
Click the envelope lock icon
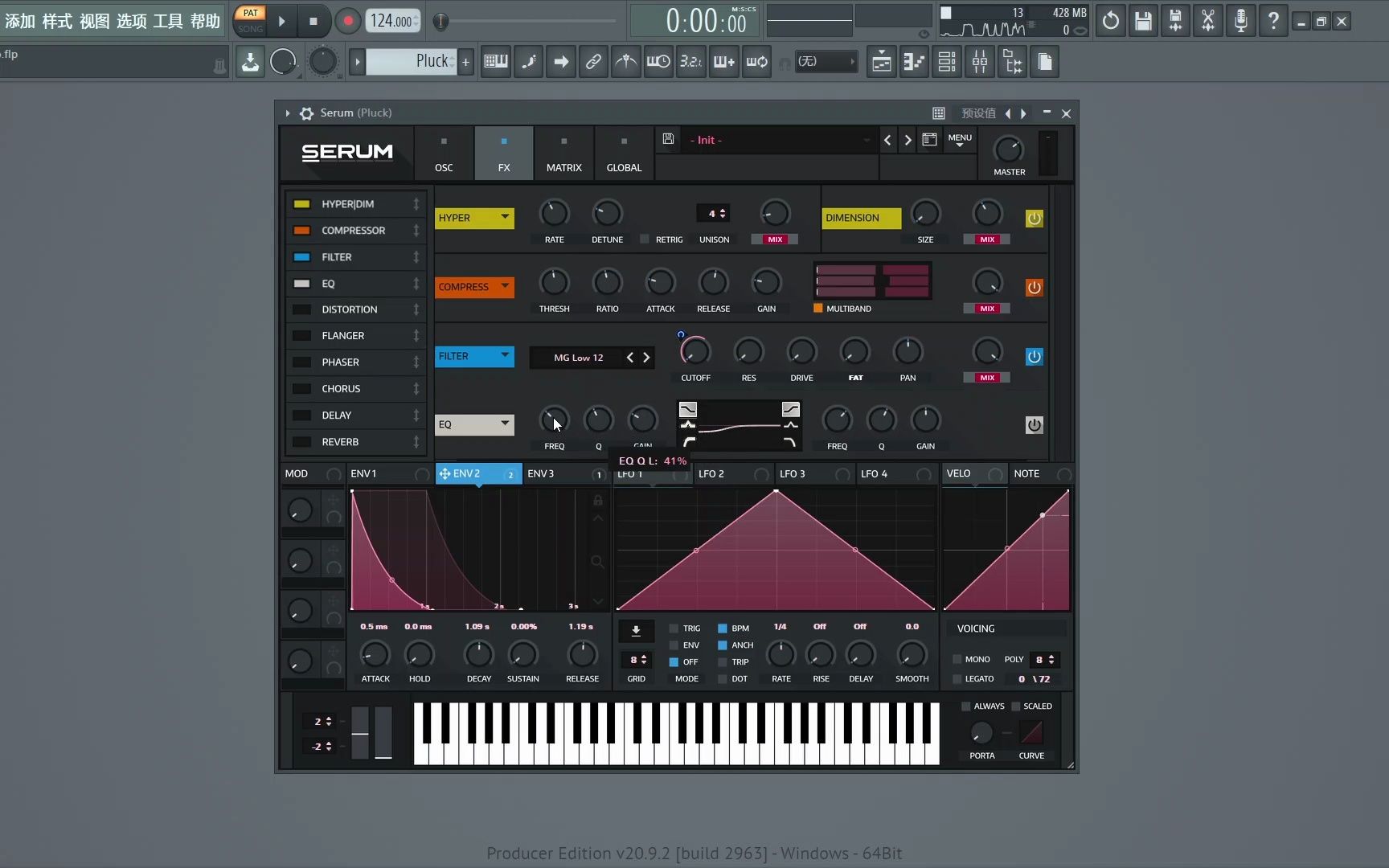click(598, 500)
